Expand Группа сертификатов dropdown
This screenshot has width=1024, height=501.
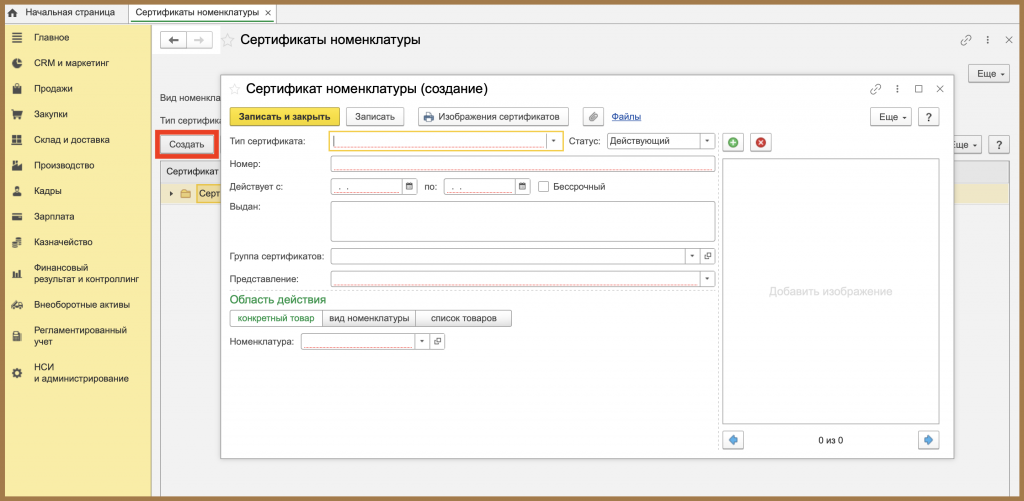[693, 256]
